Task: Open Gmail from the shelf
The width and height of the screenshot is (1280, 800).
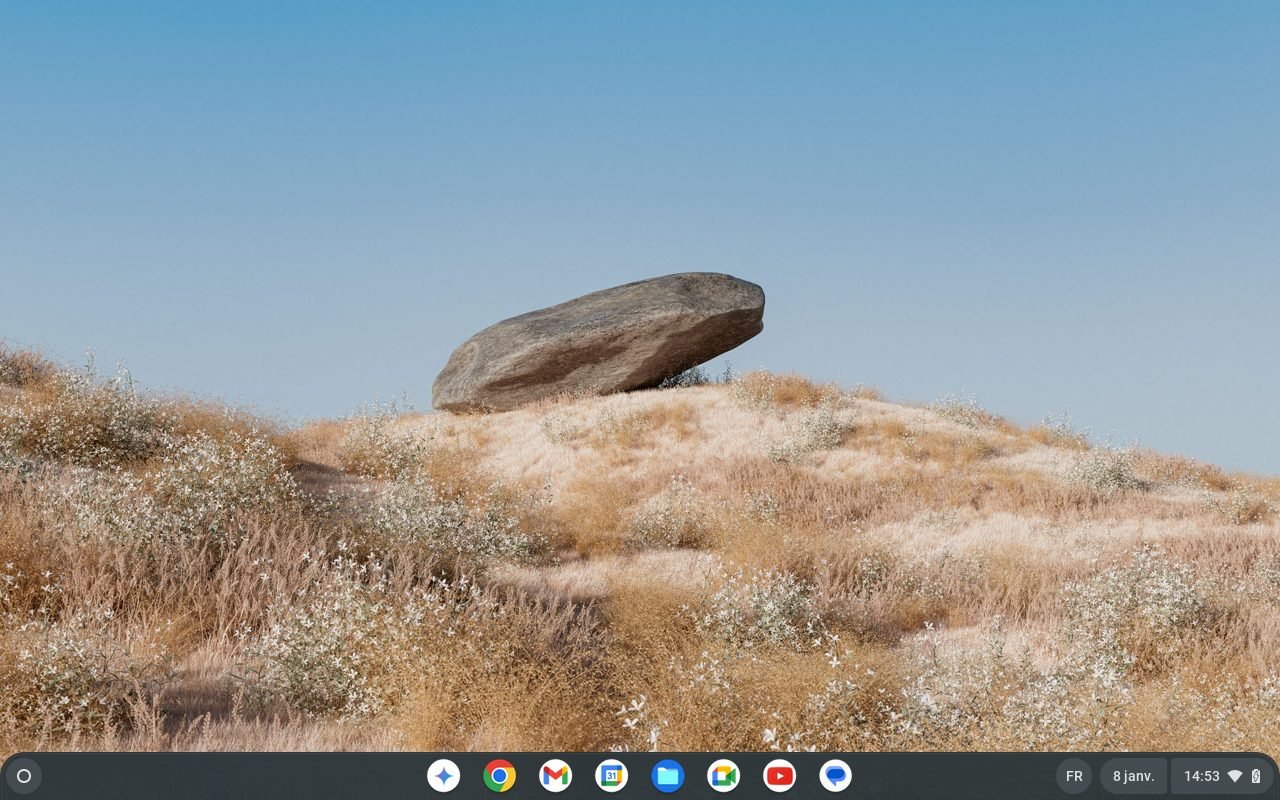Action: pyautogui.click(x=556, y=776)
